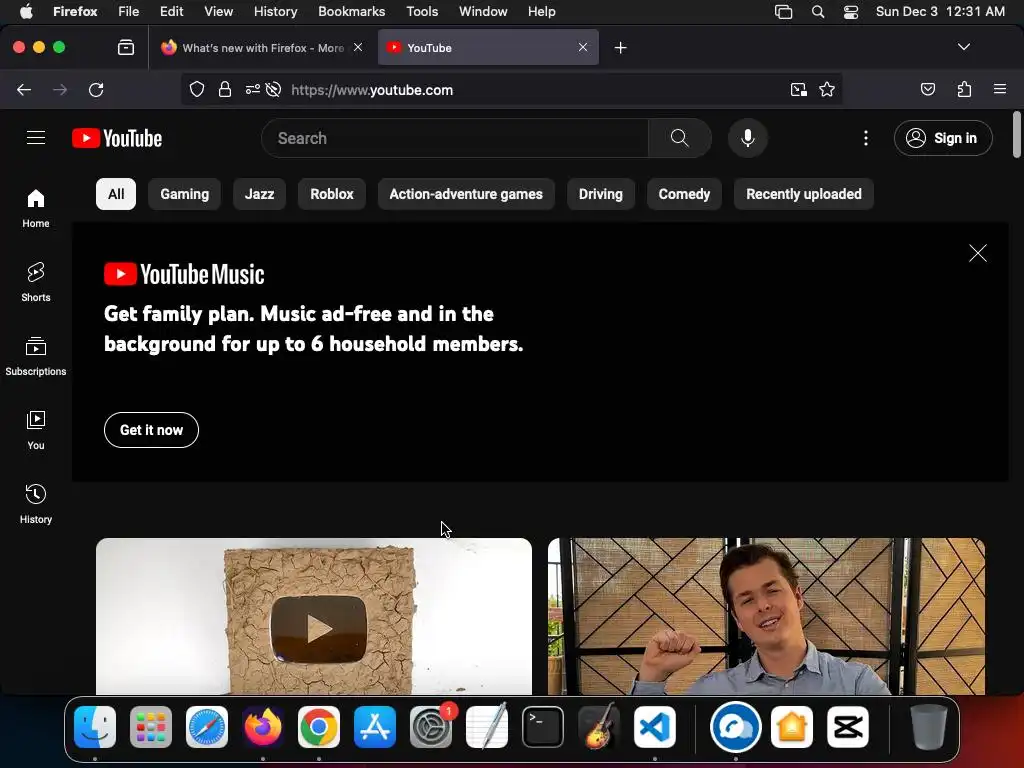Open the File menu
The image size is (1024, 768).
pos(129,12)
